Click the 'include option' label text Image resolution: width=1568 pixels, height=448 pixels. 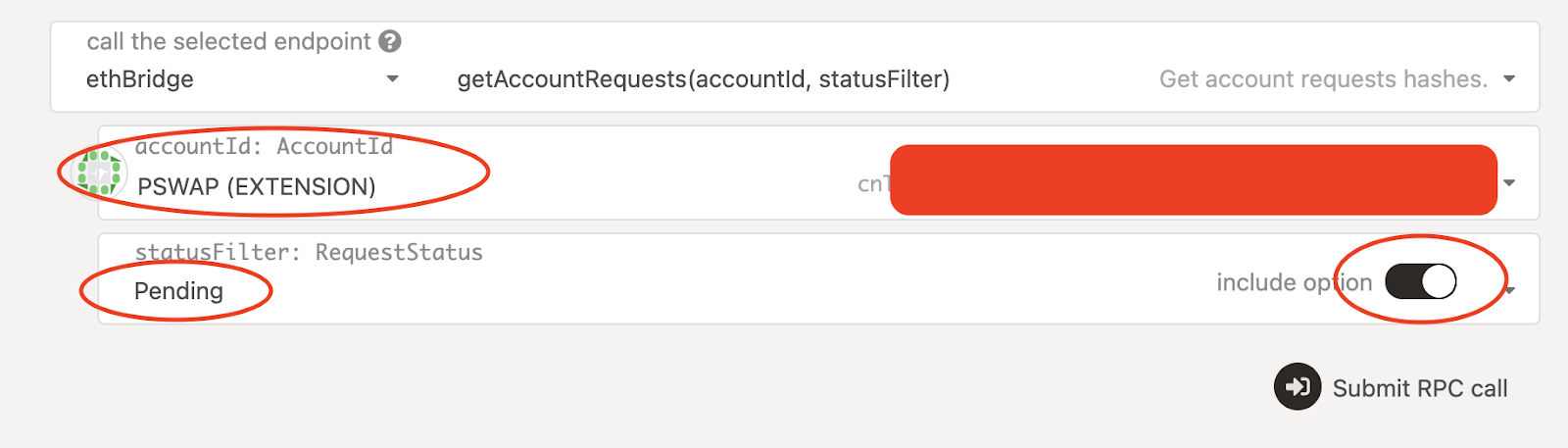[x=1294, y=282]
